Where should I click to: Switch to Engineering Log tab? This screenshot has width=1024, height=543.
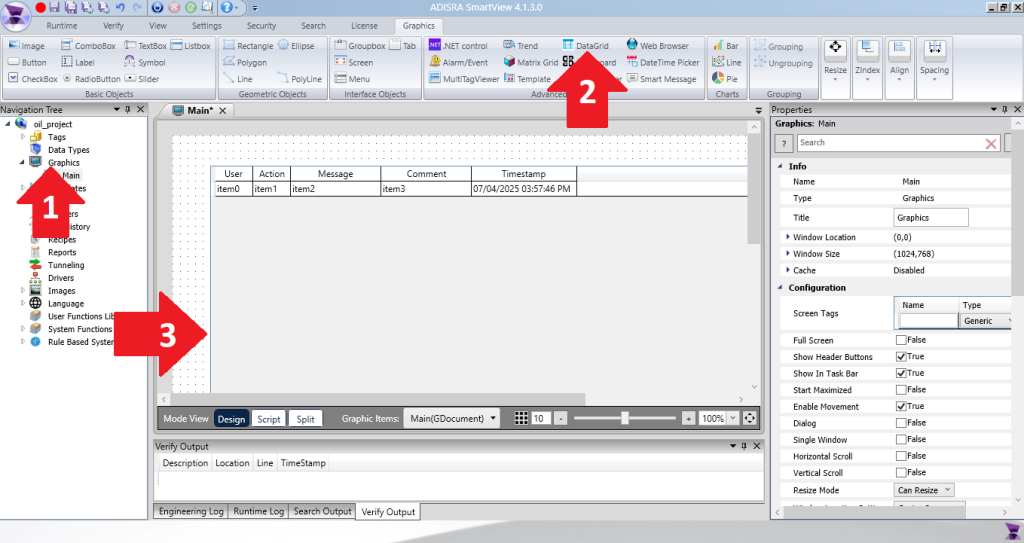[191, 511]
